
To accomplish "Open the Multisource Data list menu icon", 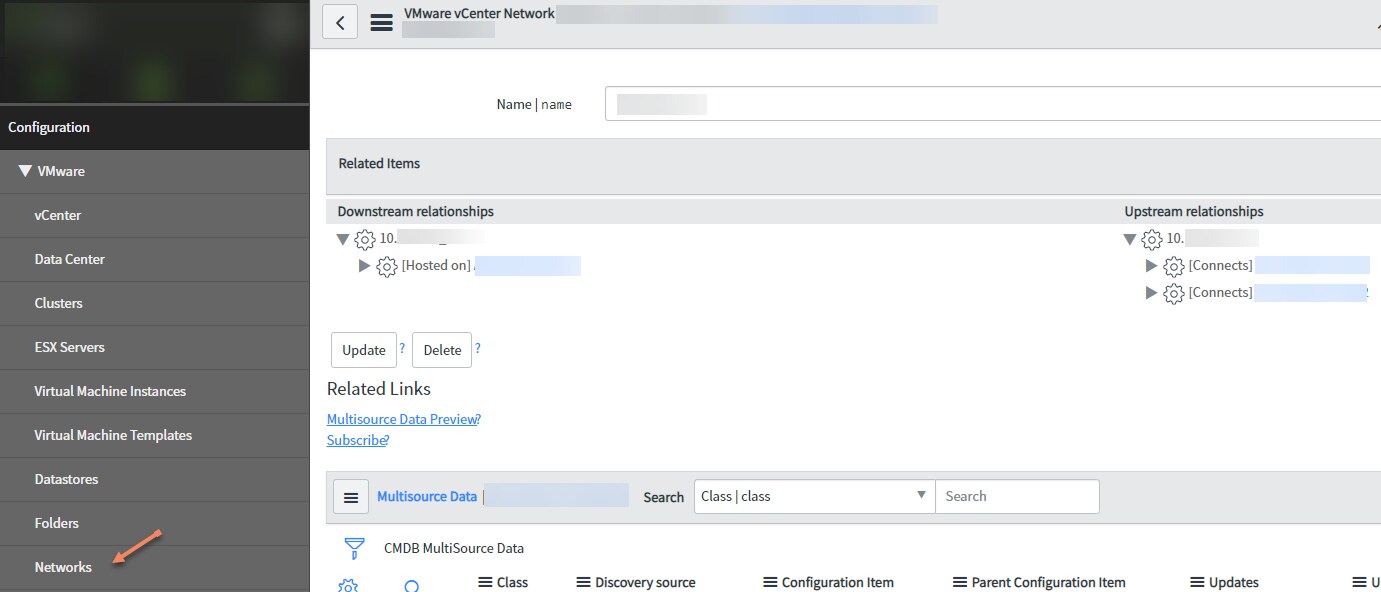I will pyautogui.click(x=350, y=497).
